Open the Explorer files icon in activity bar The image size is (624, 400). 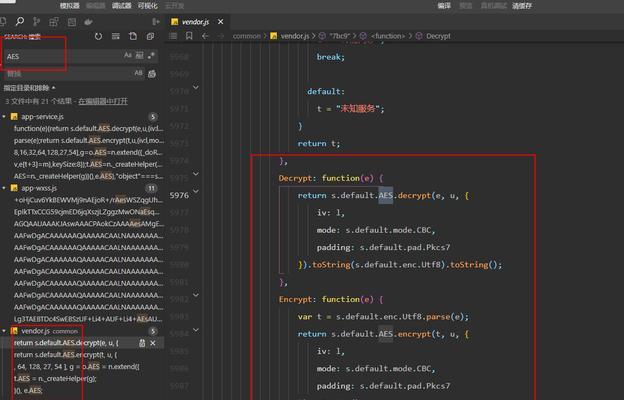pyautogui.click(x=3, y=21)
